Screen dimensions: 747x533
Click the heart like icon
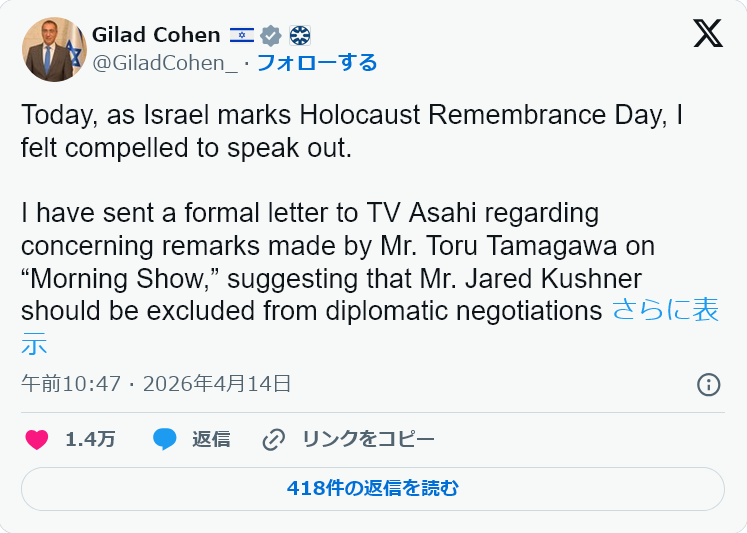coord(37,439)
